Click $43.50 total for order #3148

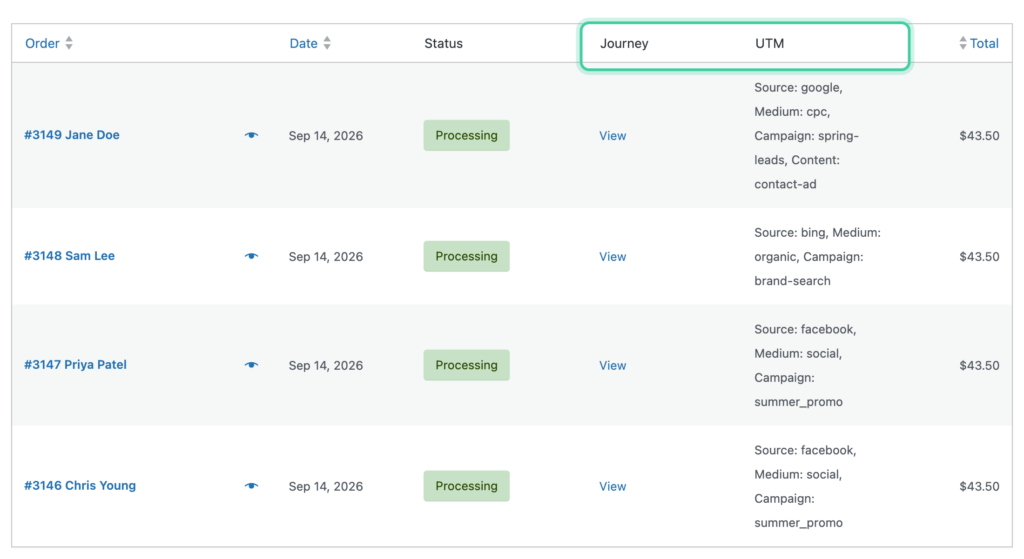point(979,257)
